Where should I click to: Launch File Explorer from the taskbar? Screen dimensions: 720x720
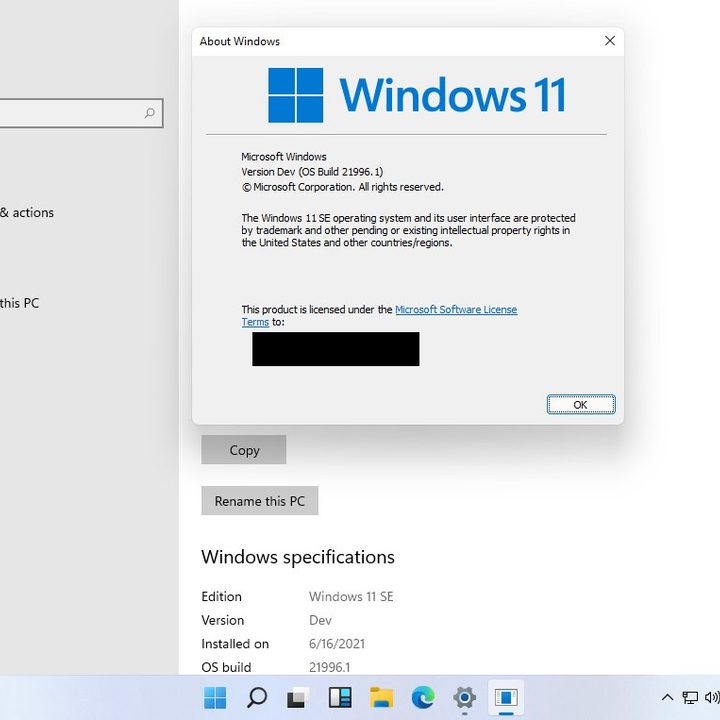click(x=382, y=698)
